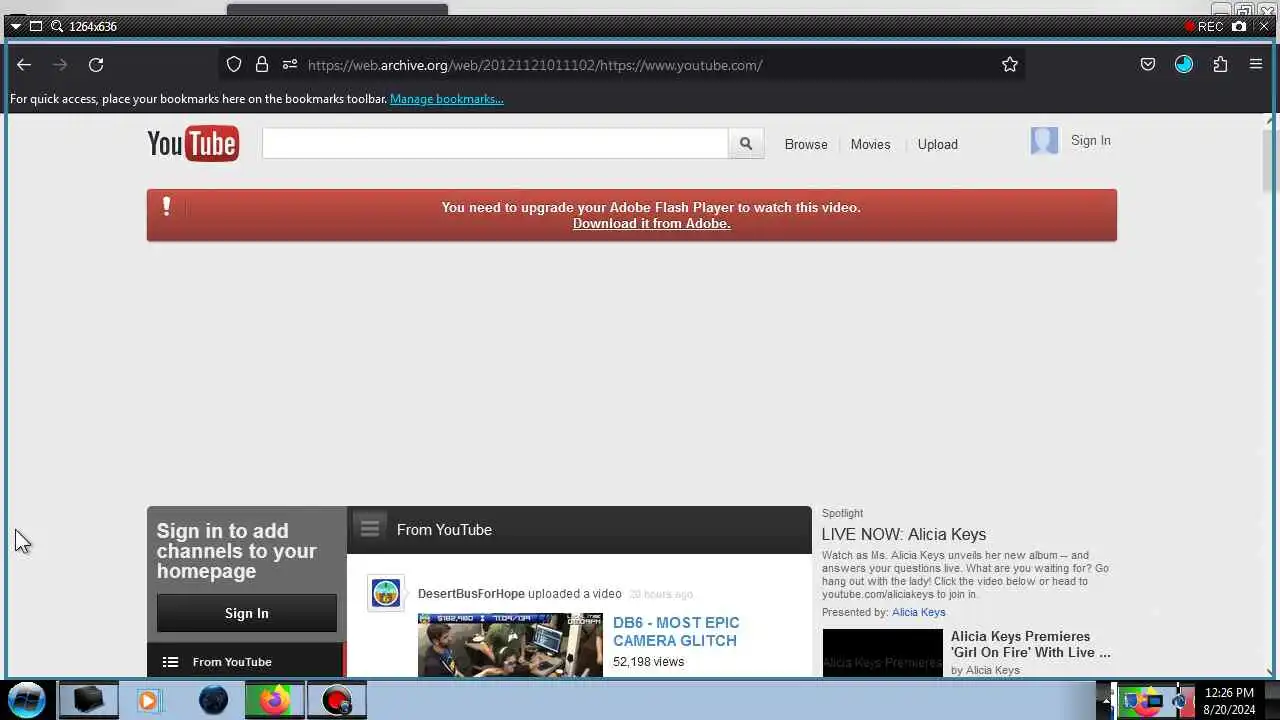
Task: View site security via the padlock icon
Action: point(262,65)
